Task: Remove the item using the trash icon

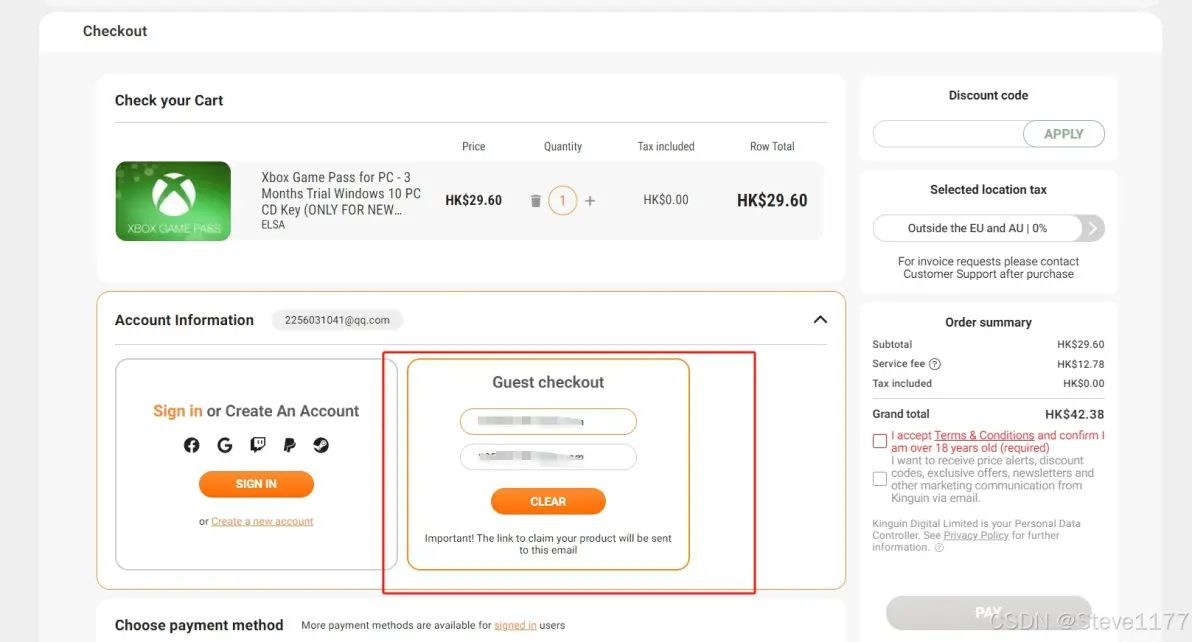Action: coord(535,201)
